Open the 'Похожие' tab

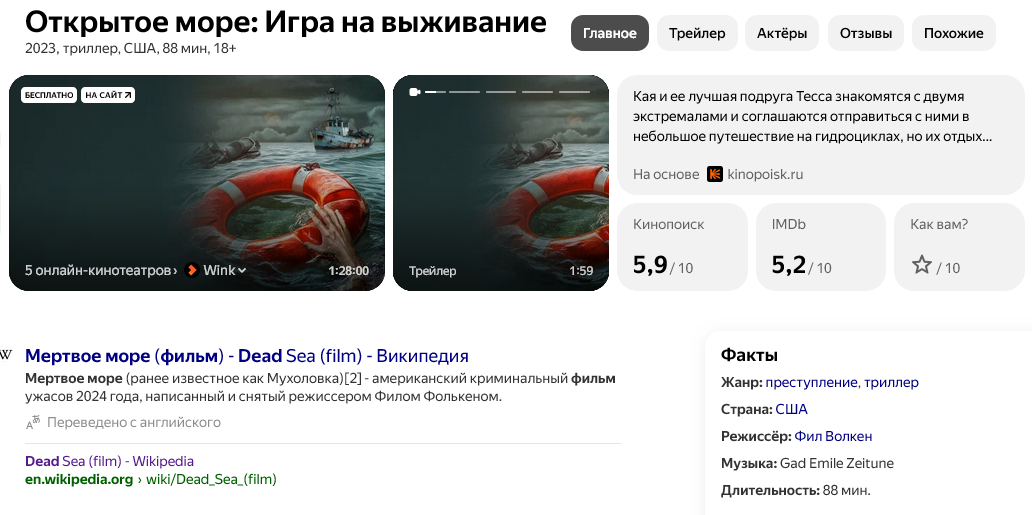coord(954,33)
